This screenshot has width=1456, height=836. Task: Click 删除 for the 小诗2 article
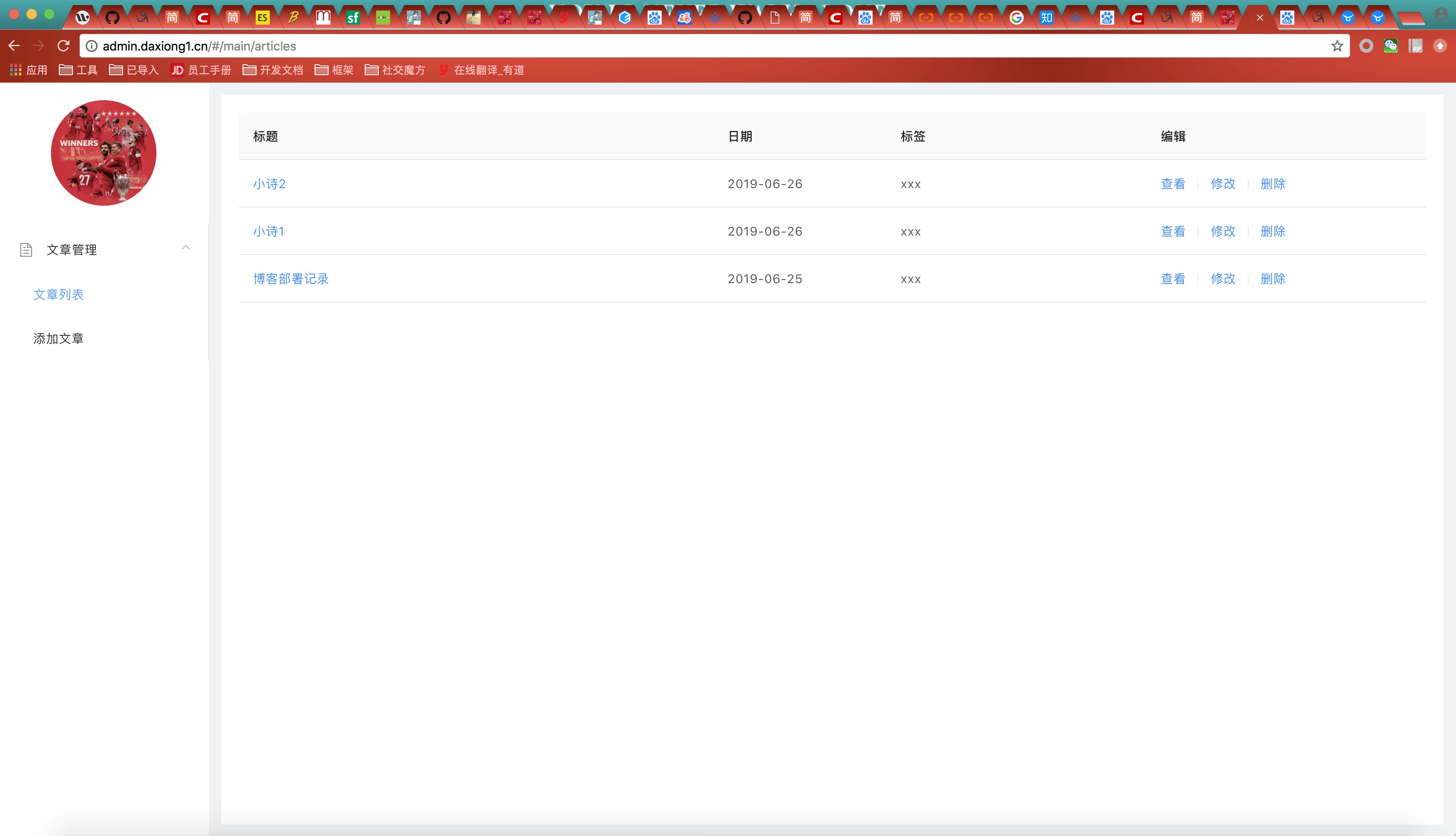[x=1272, y=184]
